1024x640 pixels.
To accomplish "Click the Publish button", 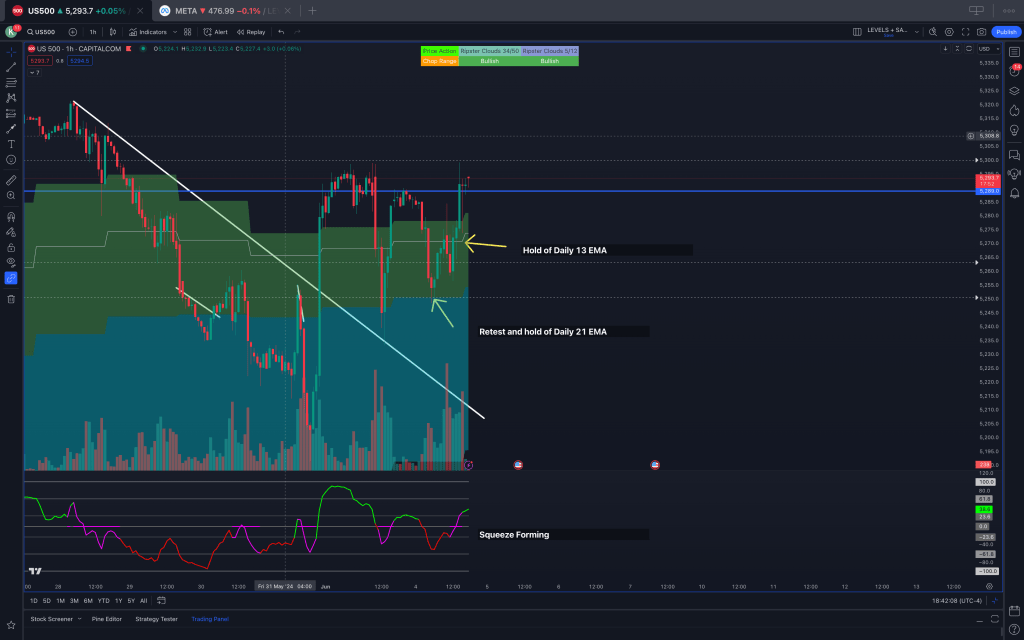I will tap(1005, 32).
